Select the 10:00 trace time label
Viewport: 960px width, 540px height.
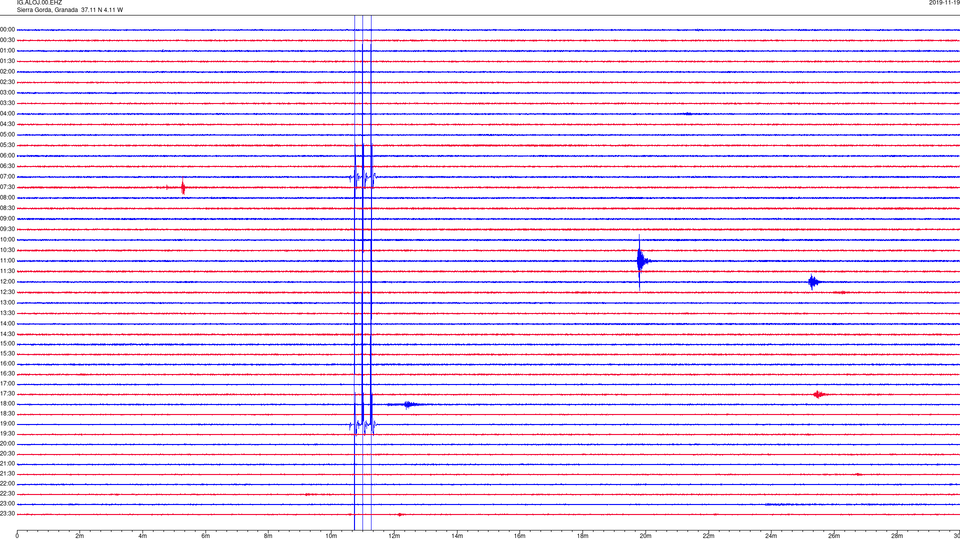click(x=7, y=240)
